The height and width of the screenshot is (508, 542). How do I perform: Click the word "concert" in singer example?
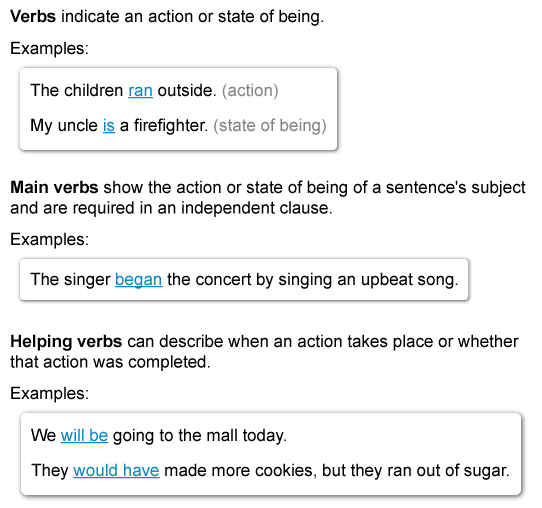tap(223, 280)
